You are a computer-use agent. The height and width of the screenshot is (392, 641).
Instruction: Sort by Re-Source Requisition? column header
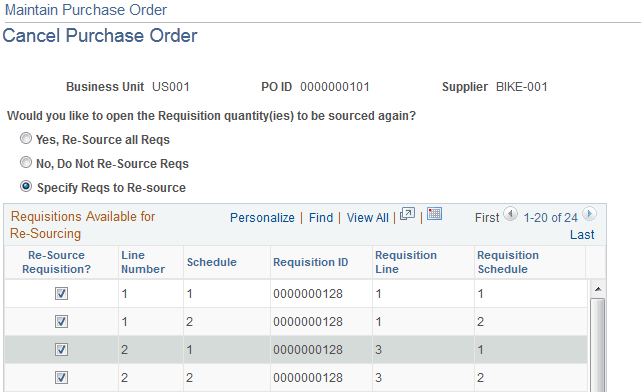56,262
